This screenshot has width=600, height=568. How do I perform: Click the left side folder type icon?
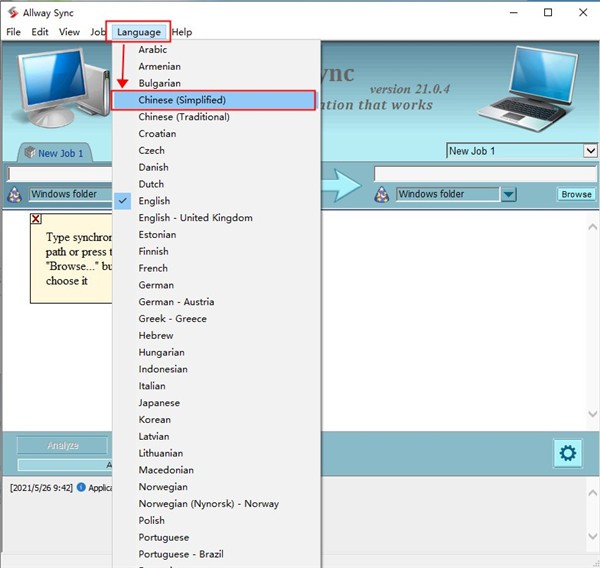(15, 194)
